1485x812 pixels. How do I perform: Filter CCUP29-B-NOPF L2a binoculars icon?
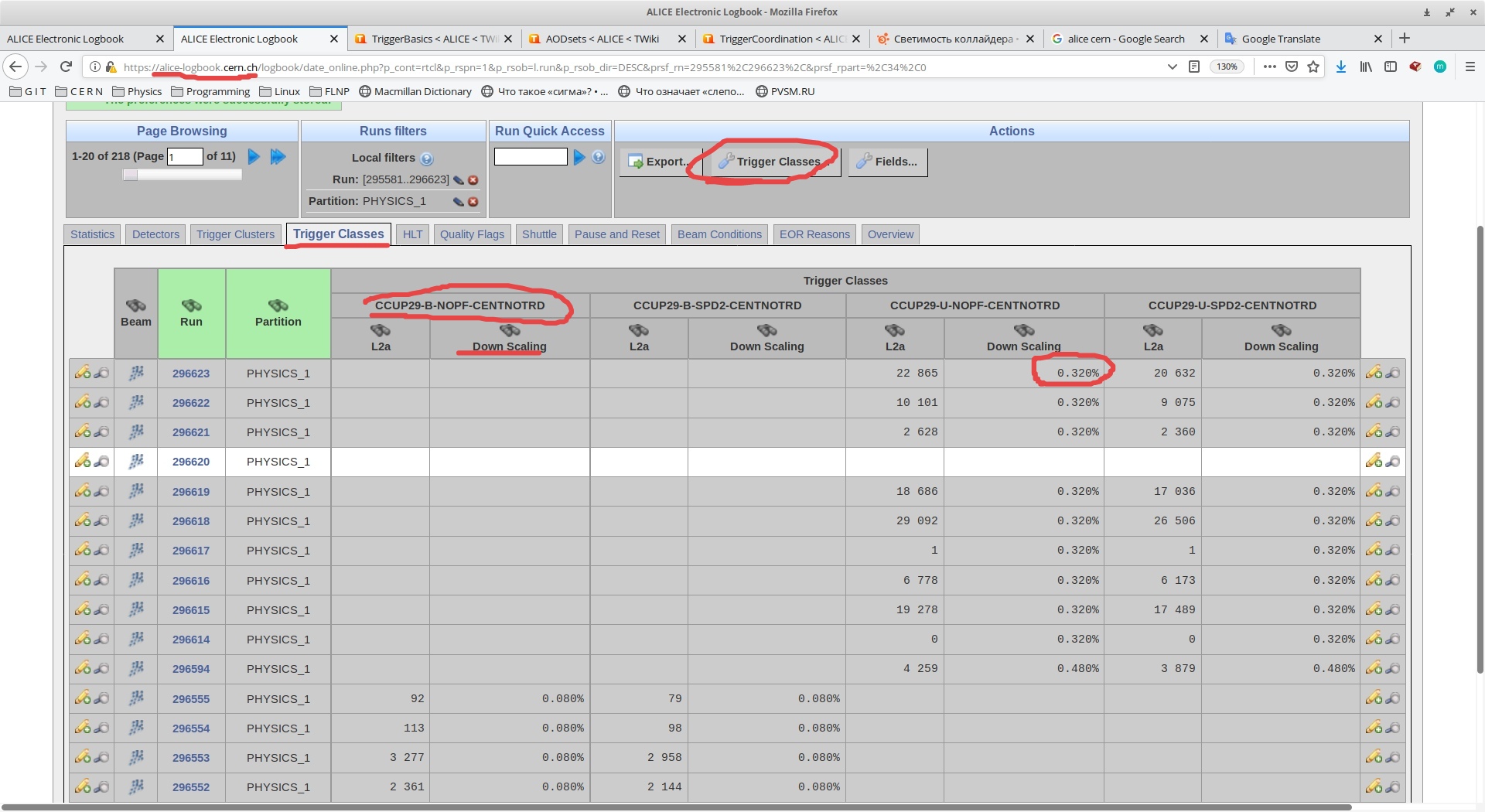click(x=381, y=330)
